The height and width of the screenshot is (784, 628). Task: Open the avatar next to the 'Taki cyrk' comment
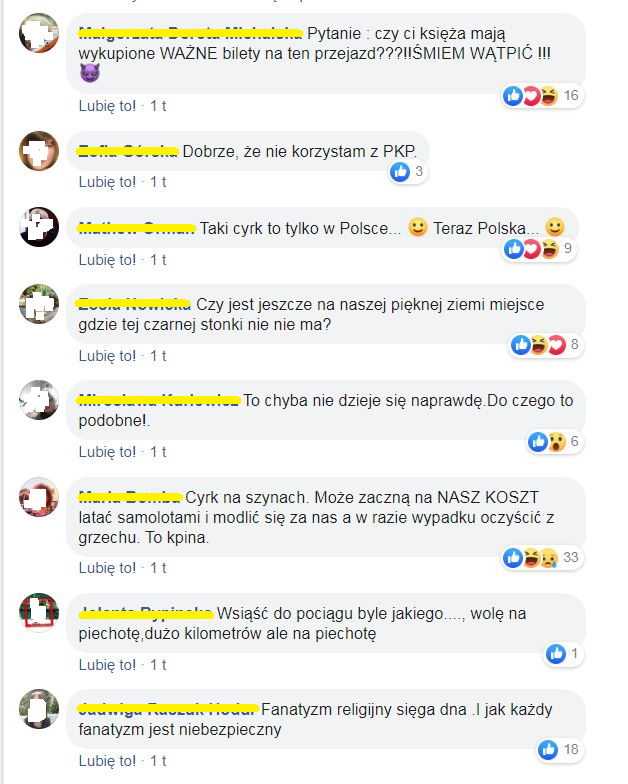point(39,227)
